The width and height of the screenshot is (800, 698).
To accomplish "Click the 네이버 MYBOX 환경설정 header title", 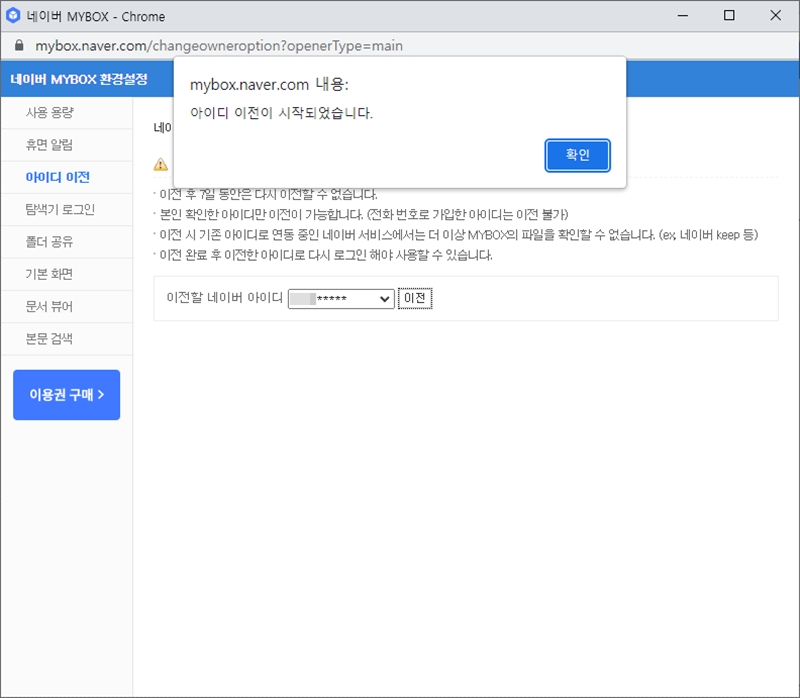I will point(79,79).
